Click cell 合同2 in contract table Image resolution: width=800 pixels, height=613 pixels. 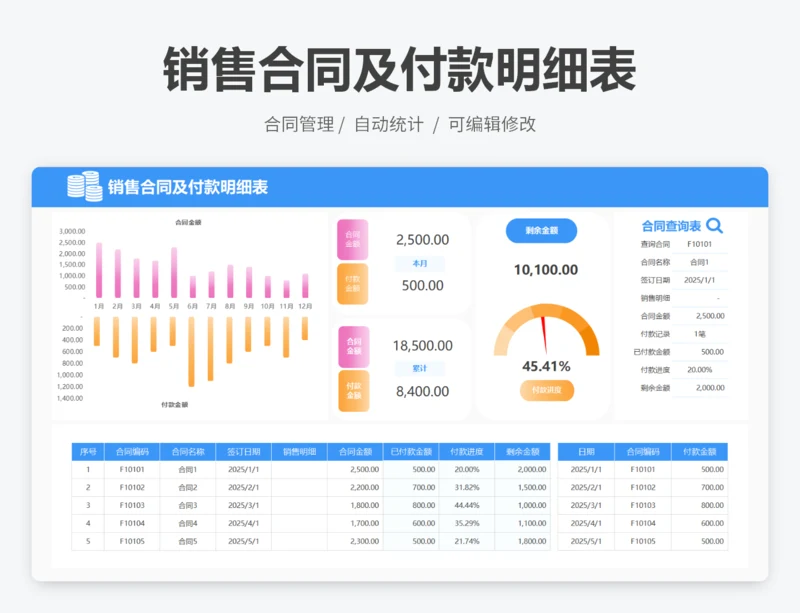[188, 487]
